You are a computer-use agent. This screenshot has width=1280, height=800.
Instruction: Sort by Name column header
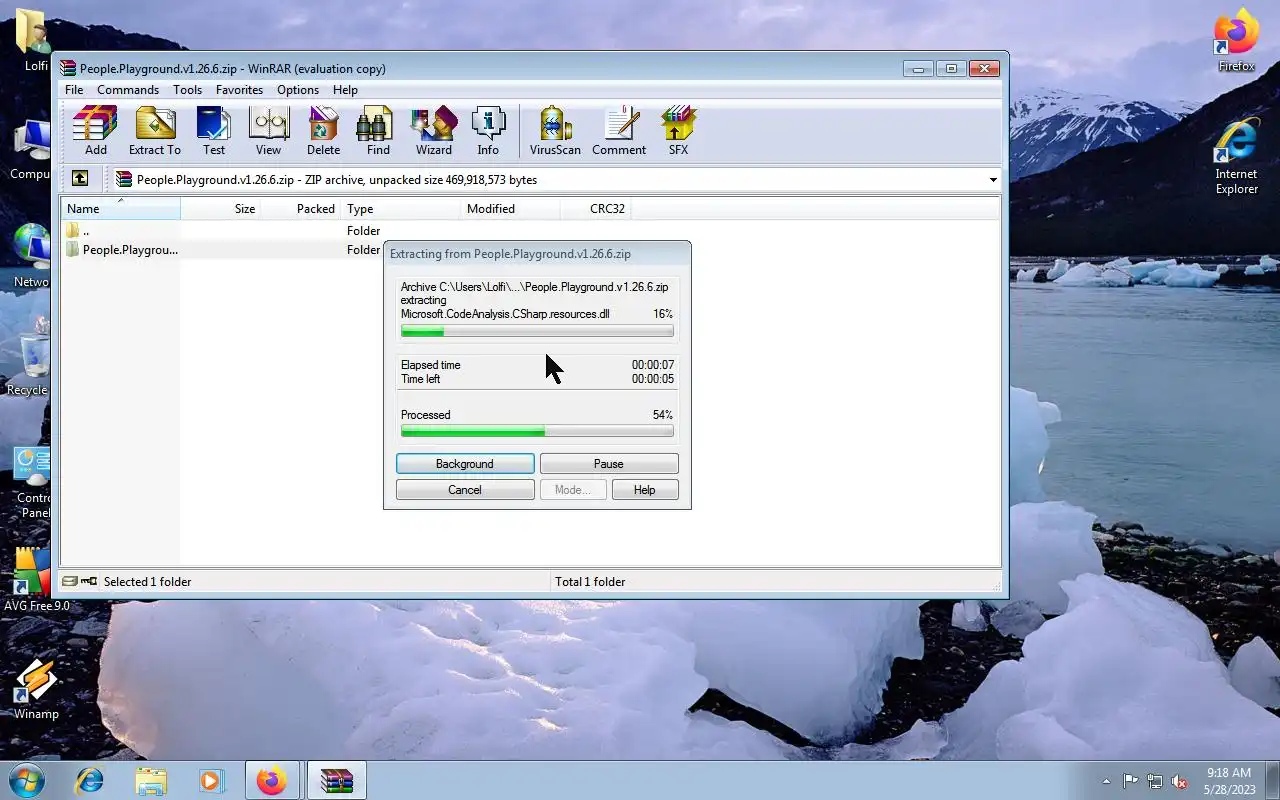point(121,209)
